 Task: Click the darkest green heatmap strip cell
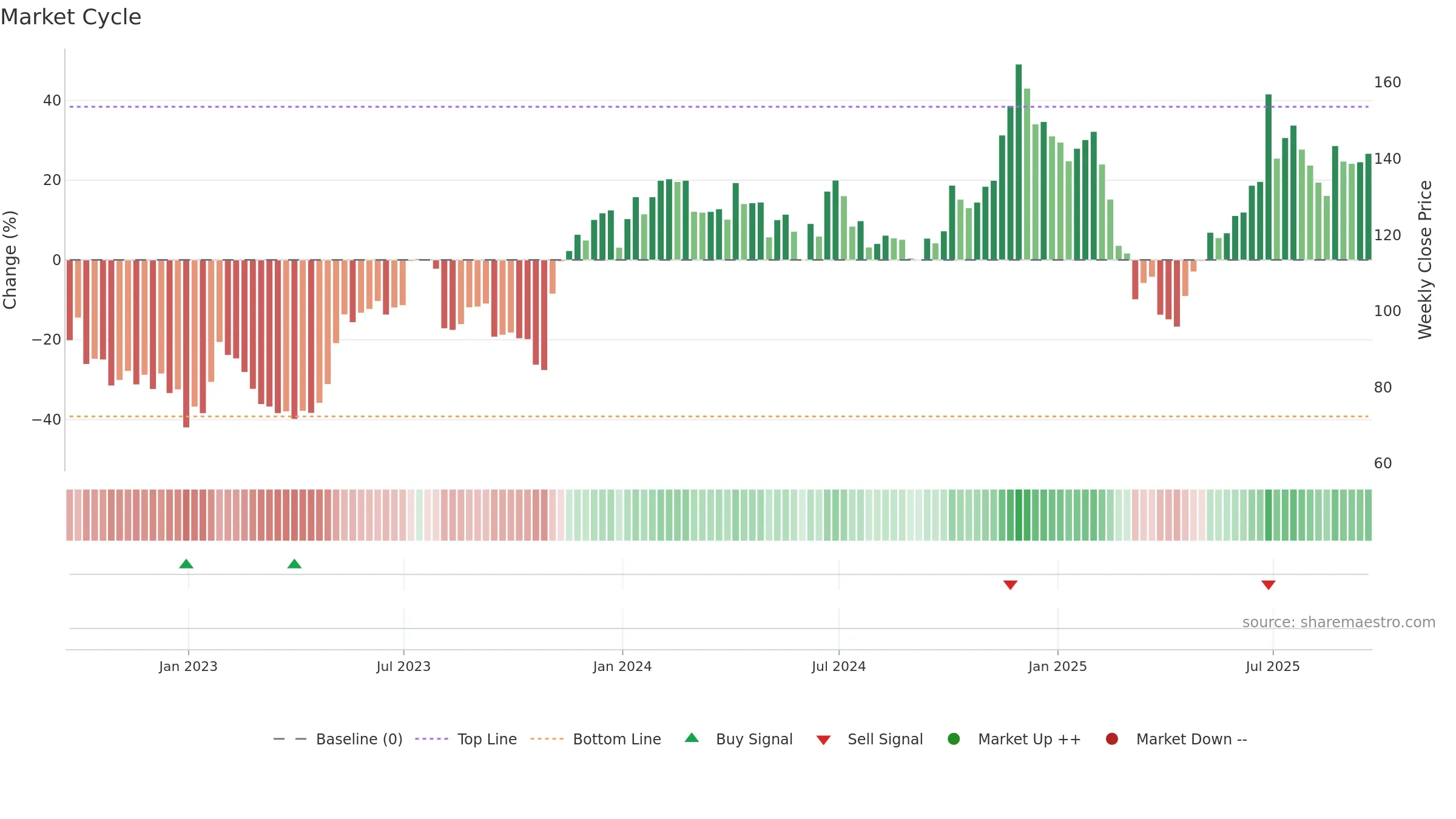click(x=1019, y=515)
